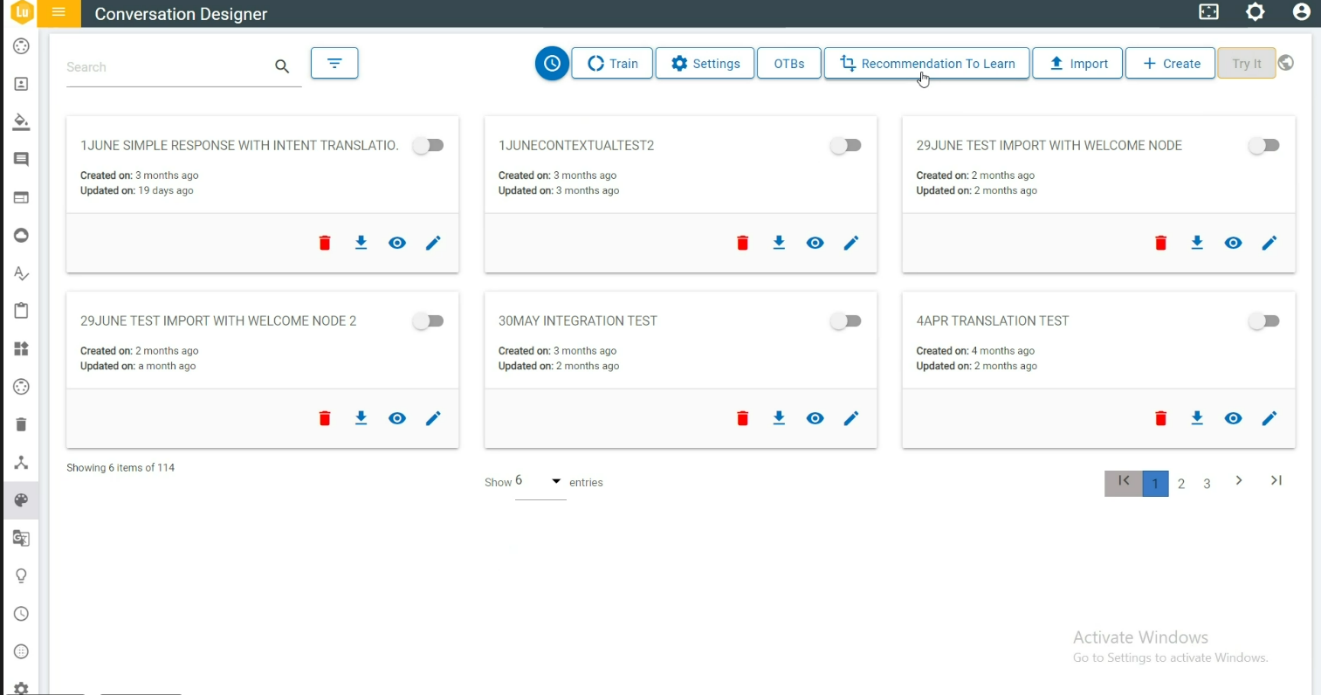Open the clipboard icon in sidebar
Screen dimensions: 1321x695
pos(21,311)
